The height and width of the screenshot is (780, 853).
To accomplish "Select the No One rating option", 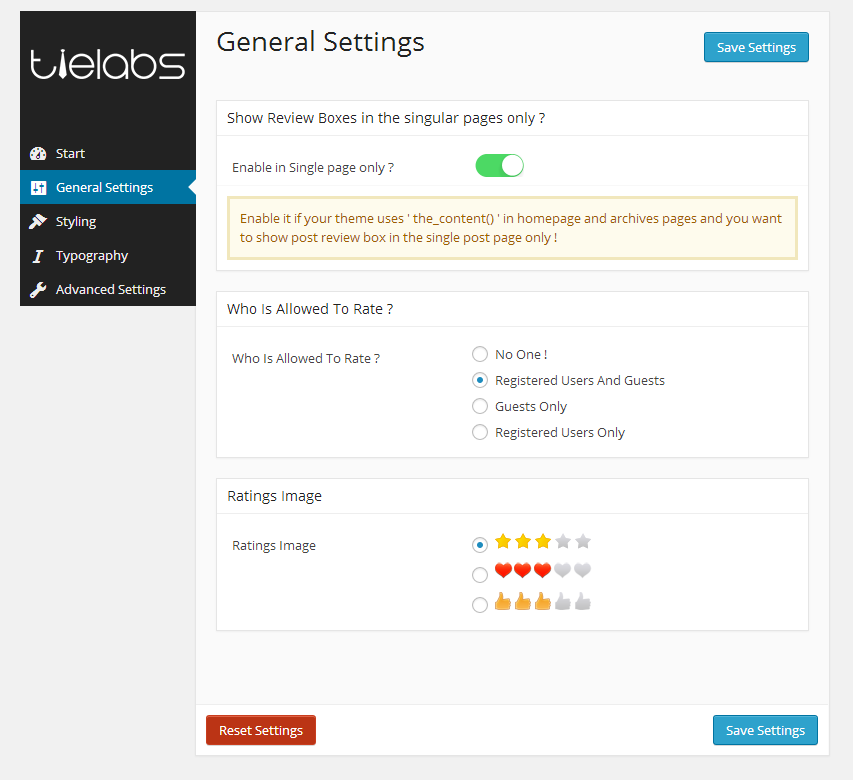I will coord(480,354).
